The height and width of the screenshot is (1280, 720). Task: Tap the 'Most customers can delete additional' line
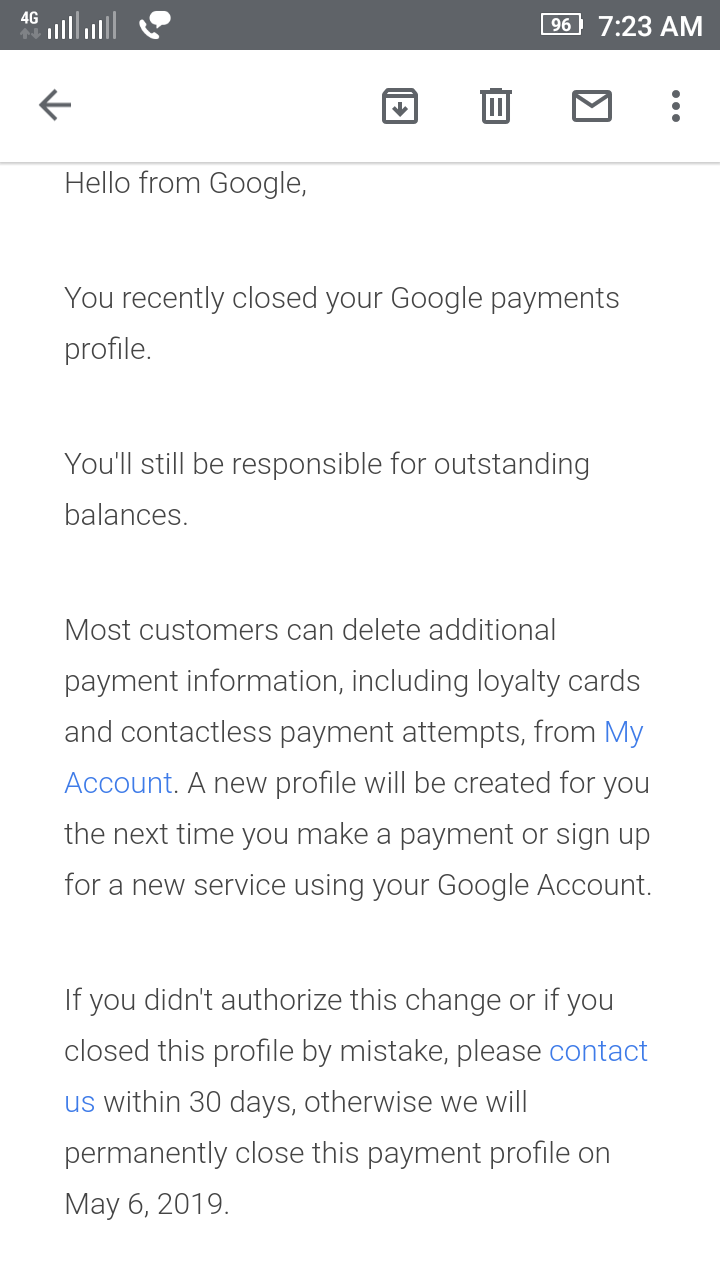[x=310, y=630]
